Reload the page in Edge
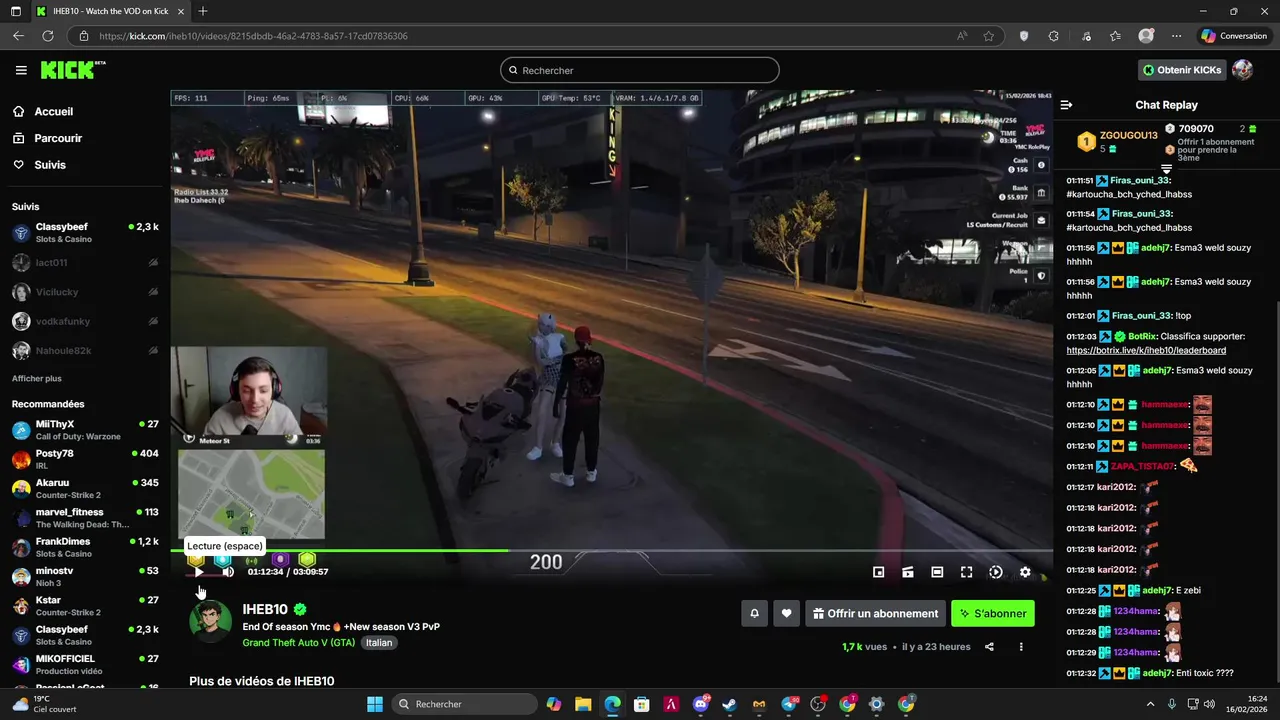Image resolution: width=1280 pixels, height=720 pixels. click(x=48, y=36)
